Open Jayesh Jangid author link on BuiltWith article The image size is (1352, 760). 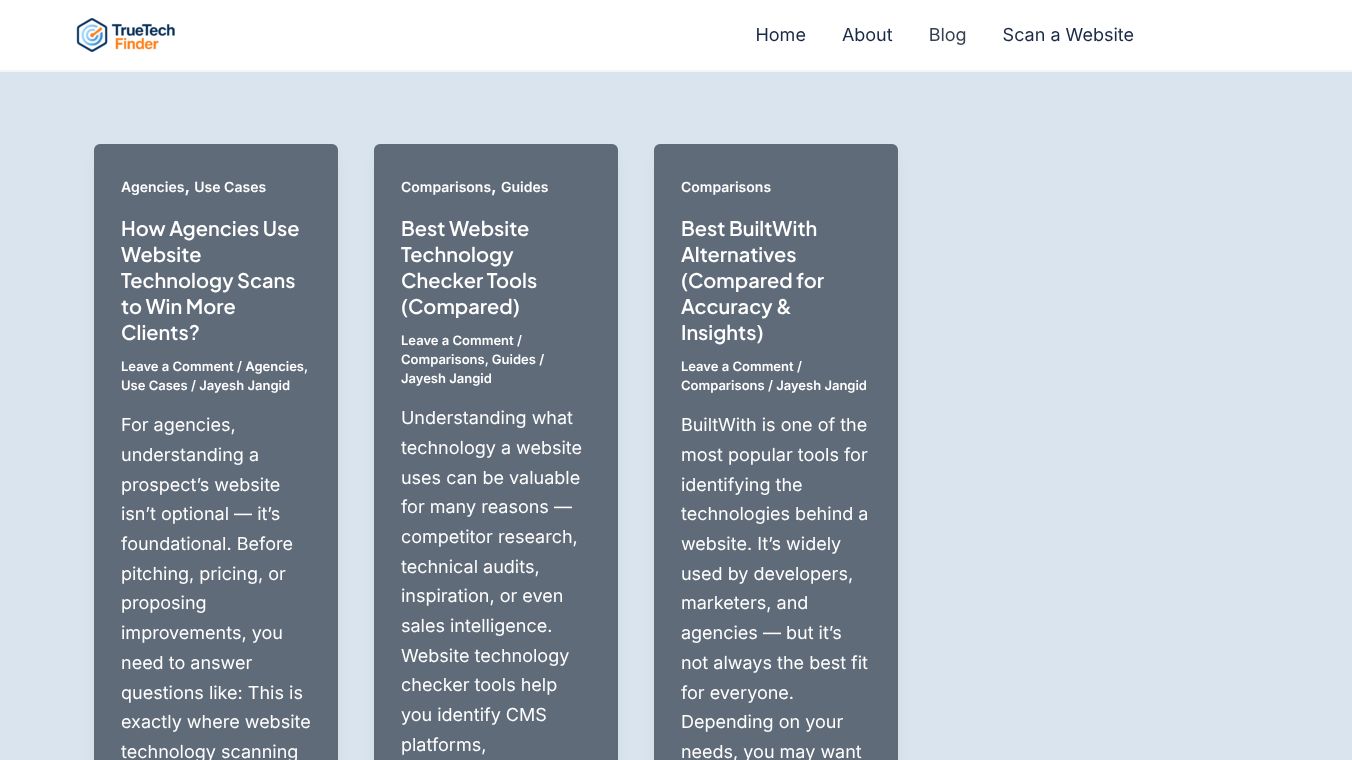click(822, 386)
